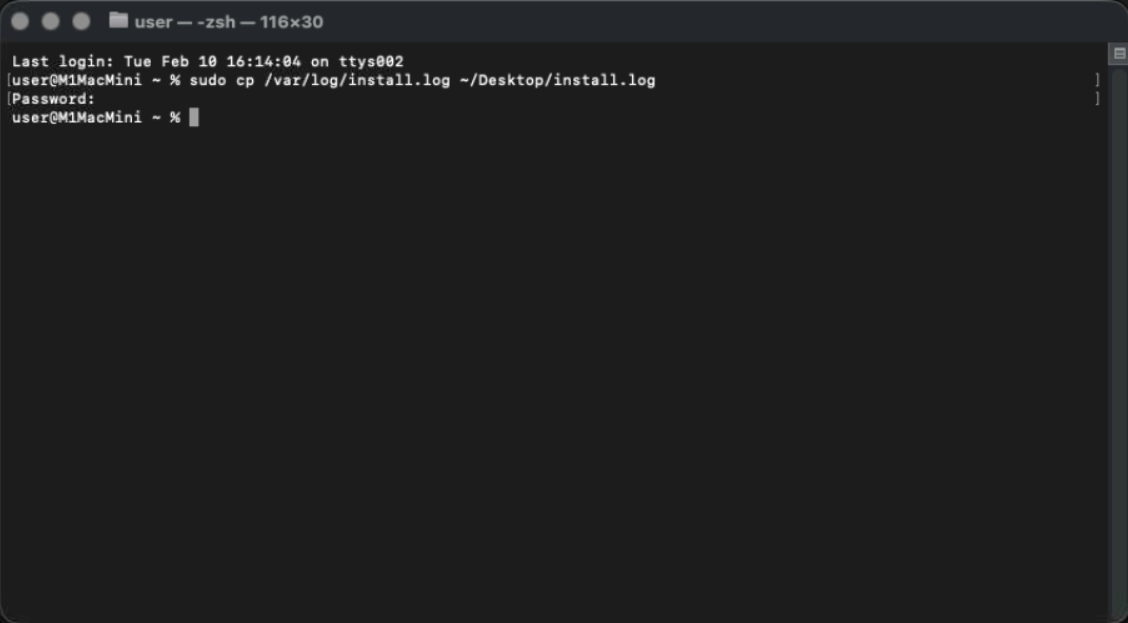1128x623 pixels.
Task: Click the destination path ~/Desktop/install.log
Action: (x=558, y=81)
